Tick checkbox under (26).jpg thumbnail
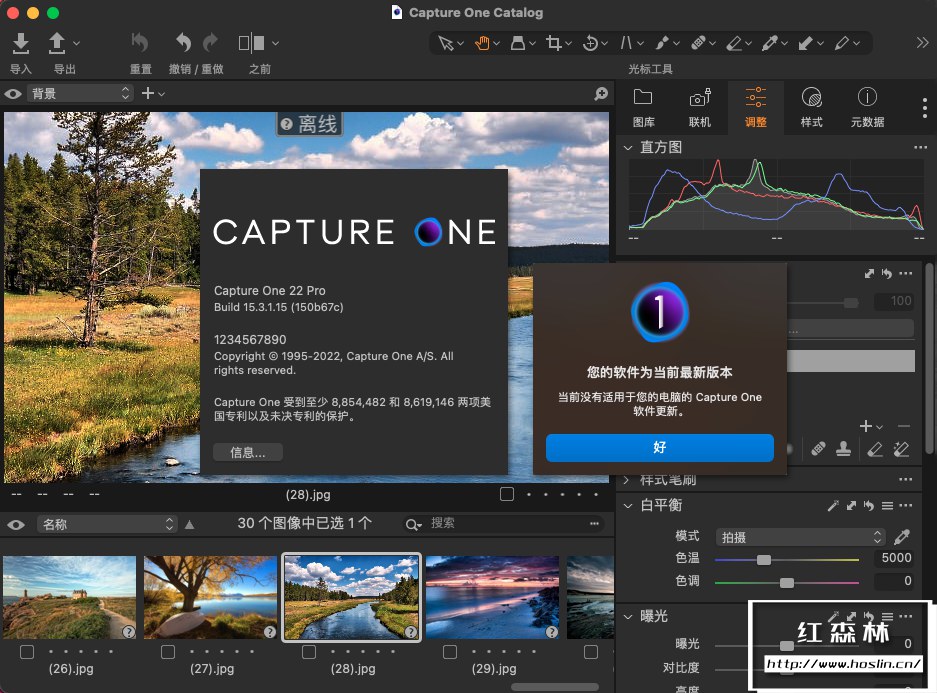This screenshot has width=937, height=693. click(x=27, y=652)
